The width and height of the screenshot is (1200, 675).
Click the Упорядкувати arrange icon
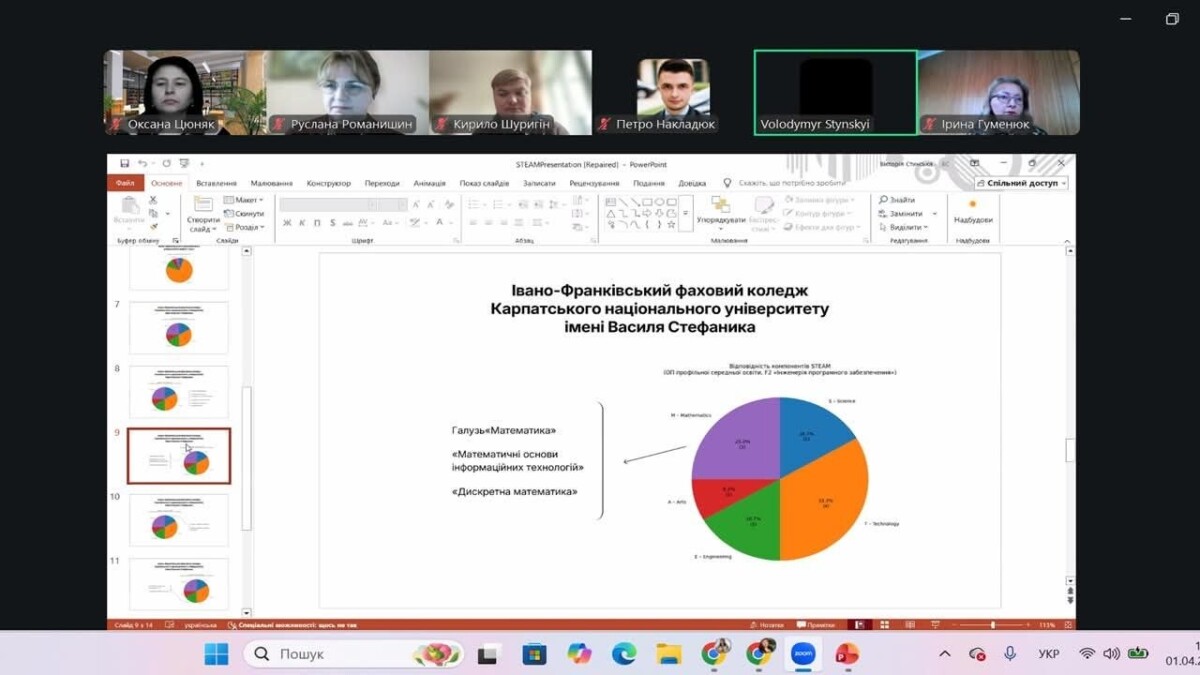720,206
